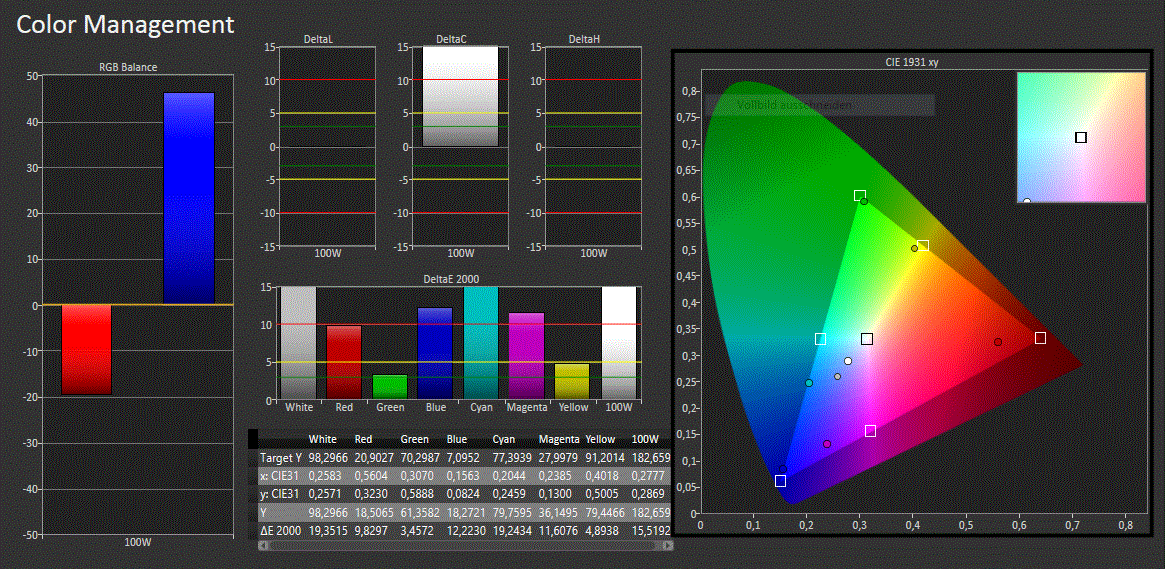Click the Green bar in DeltaE 2000 chart
Screen dimensions: 1165x569
click(390, 387)
